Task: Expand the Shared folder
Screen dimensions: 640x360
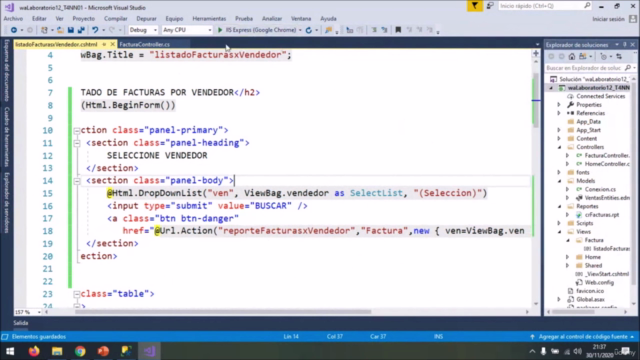Action: [567, 266]
